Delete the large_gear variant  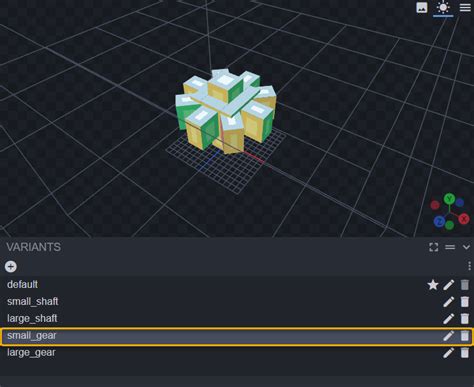(x=465, y=353)
